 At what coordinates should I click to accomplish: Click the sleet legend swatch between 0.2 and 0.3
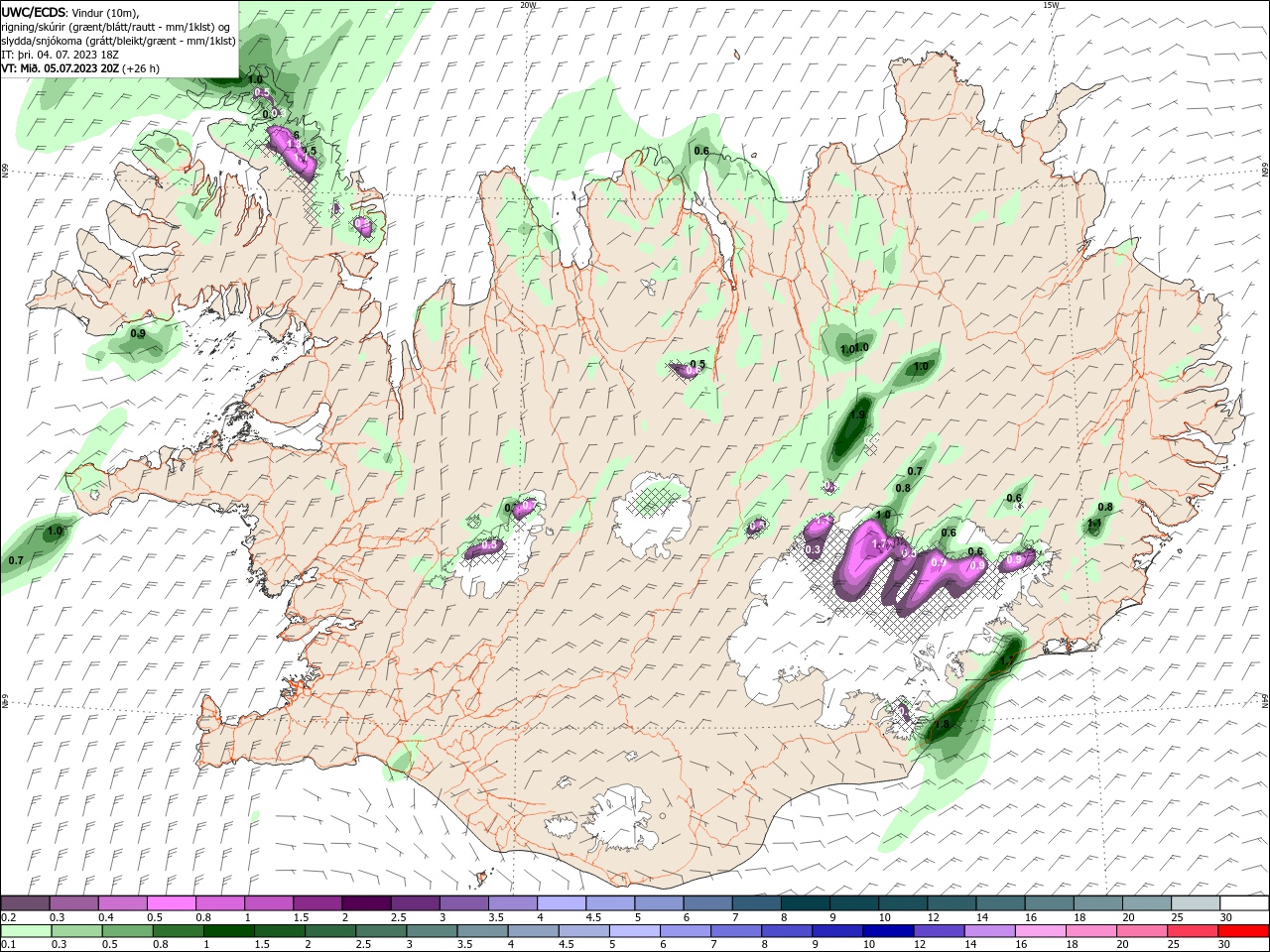tap(25, 903)
